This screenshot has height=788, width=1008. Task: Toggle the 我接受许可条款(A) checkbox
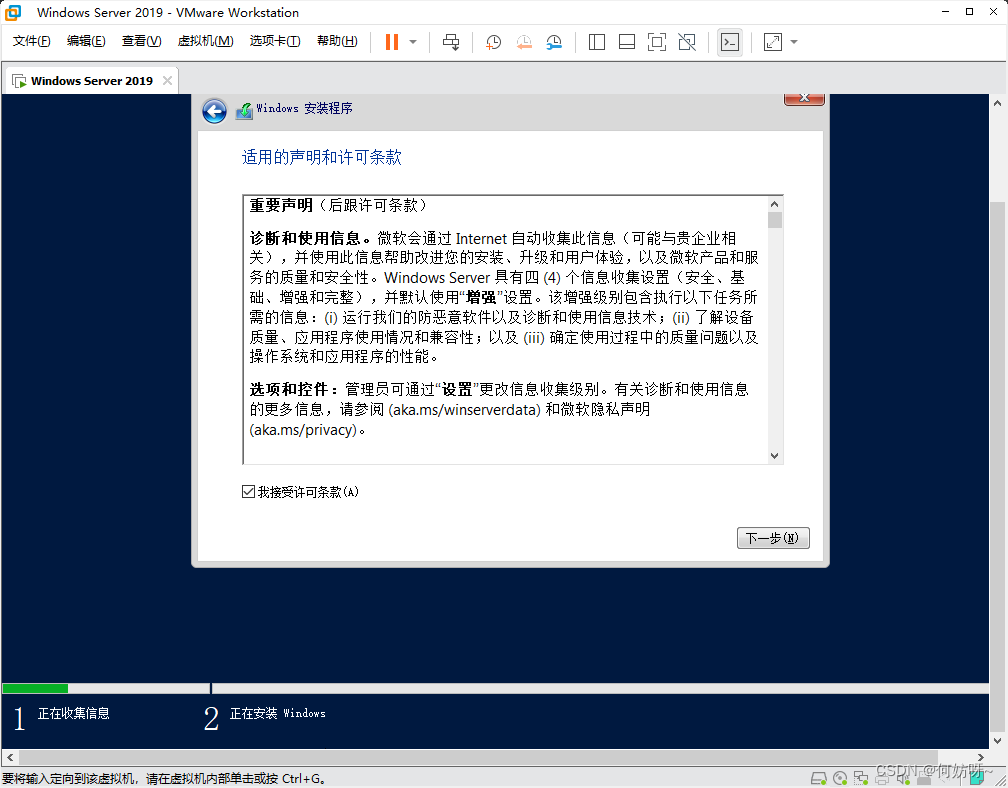click(x=248, y=492)
